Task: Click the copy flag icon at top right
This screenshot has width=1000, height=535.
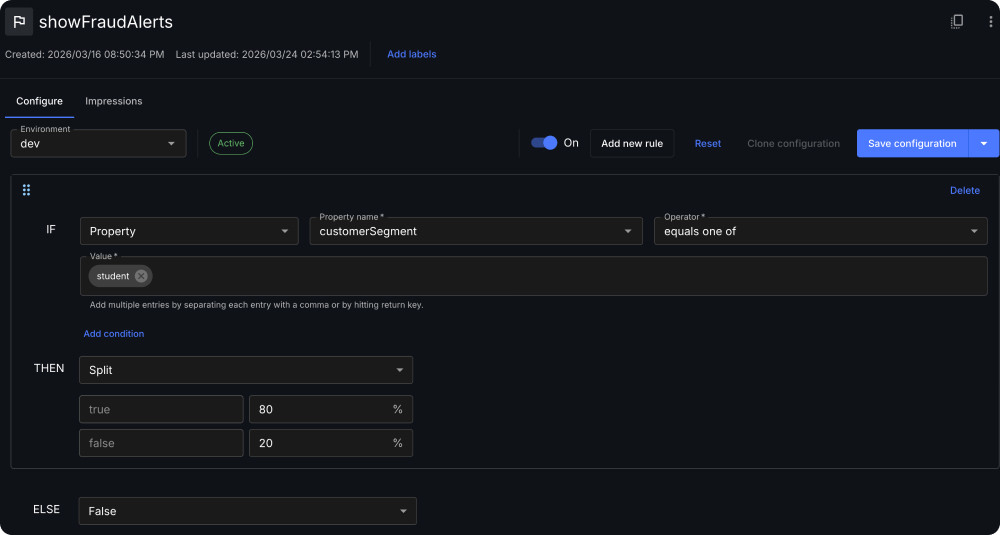Action: [x=957, y=22]
